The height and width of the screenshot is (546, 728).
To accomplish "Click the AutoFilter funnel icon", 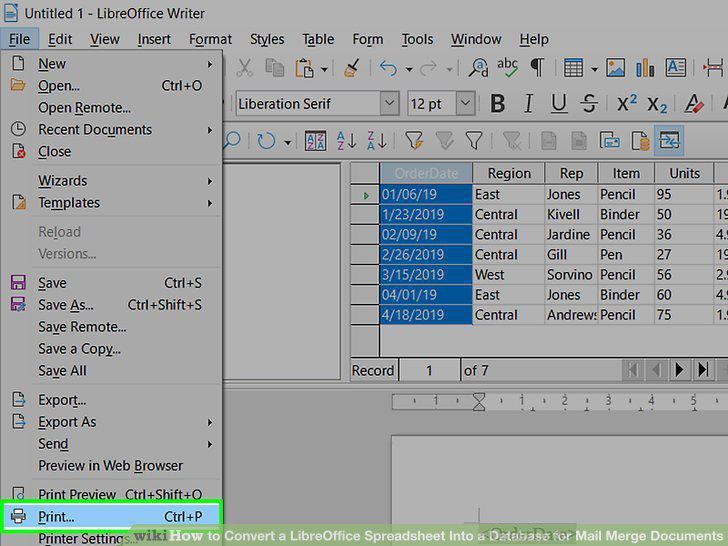I will click(414, 141).
